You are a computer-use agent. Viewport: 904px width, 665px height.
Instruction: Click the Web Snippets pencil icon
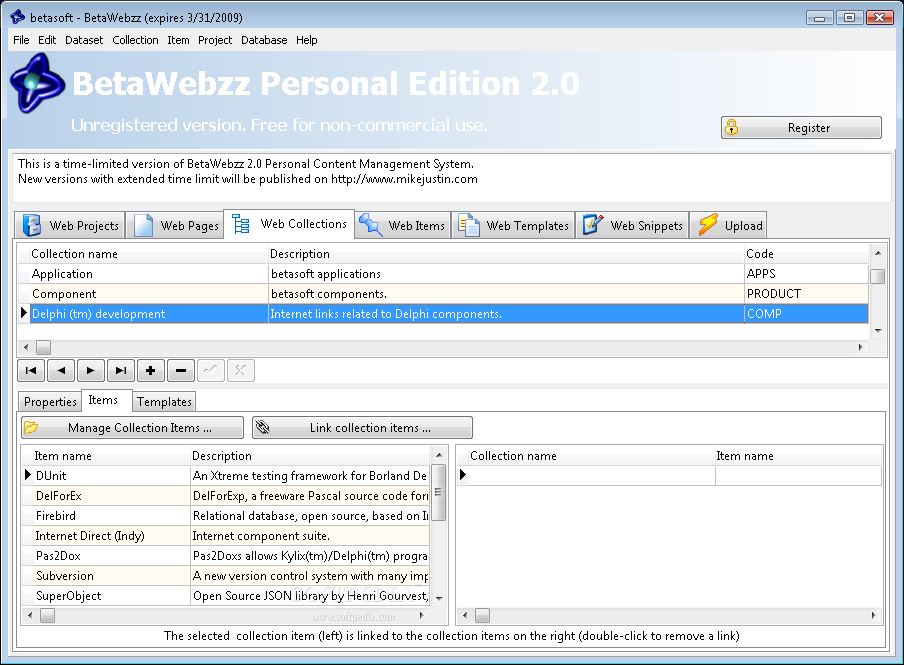click(x=593, y=224)
